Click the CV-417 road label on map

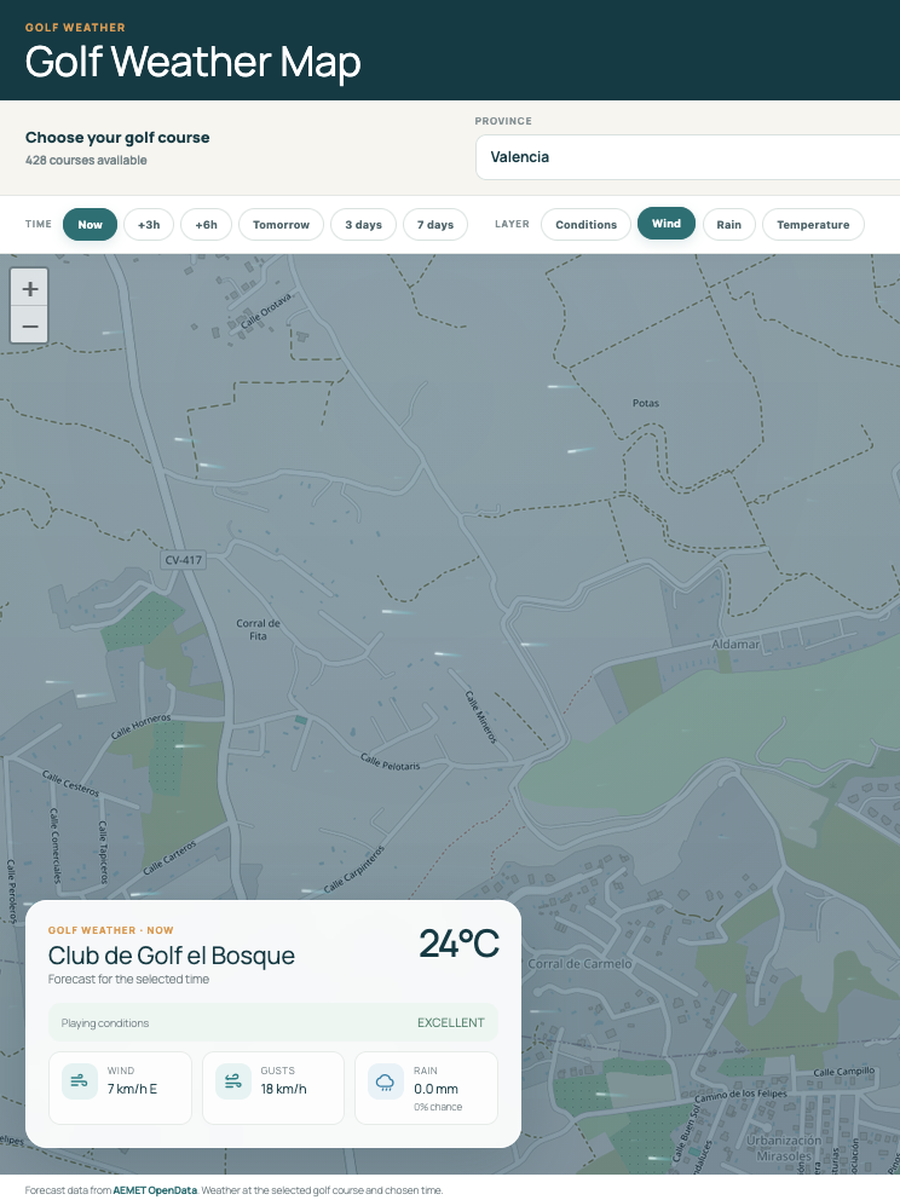coord(184,560)
